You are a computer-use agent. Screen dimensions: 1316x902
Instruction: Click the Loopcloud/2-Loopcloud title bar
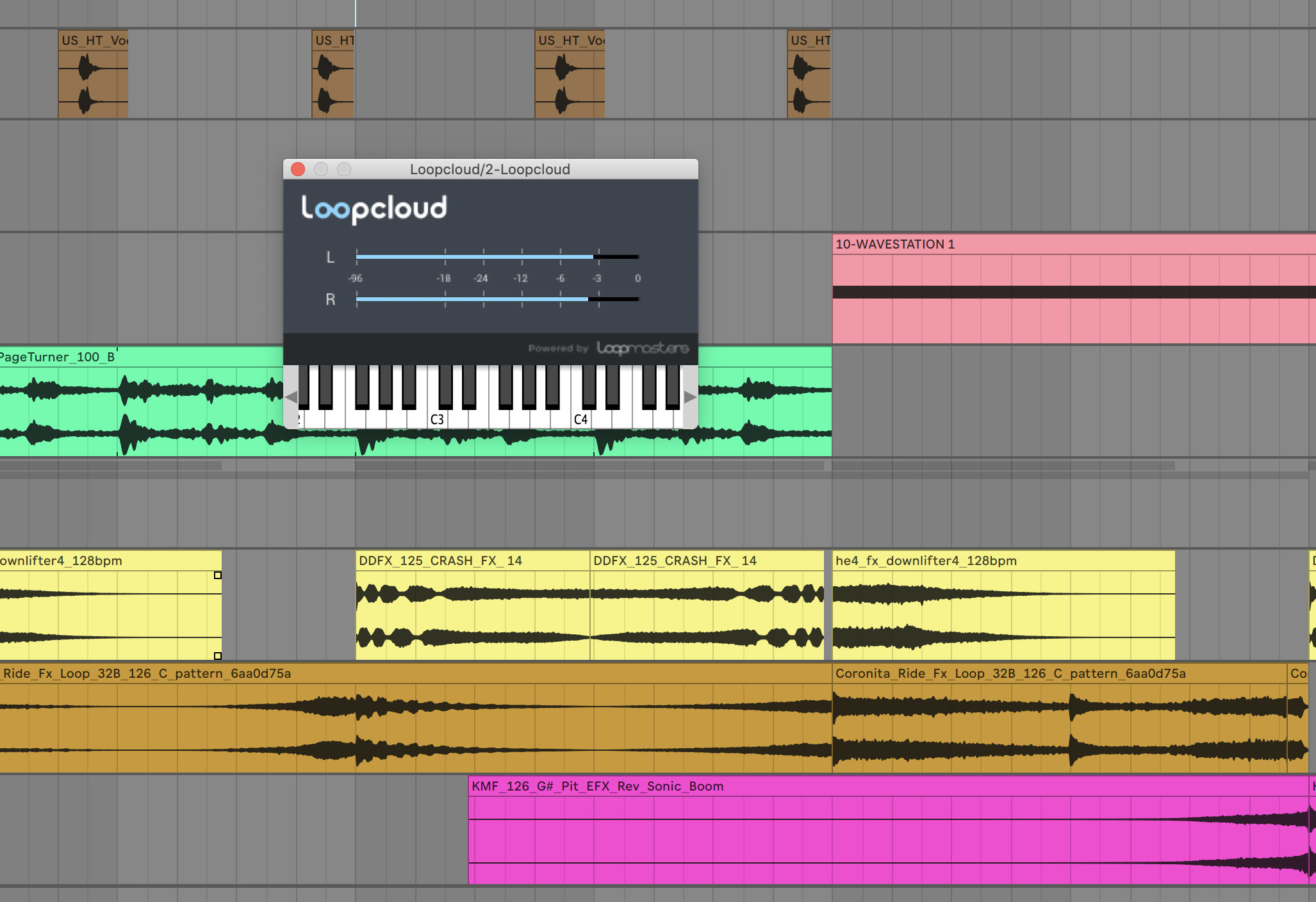[490, 169]
